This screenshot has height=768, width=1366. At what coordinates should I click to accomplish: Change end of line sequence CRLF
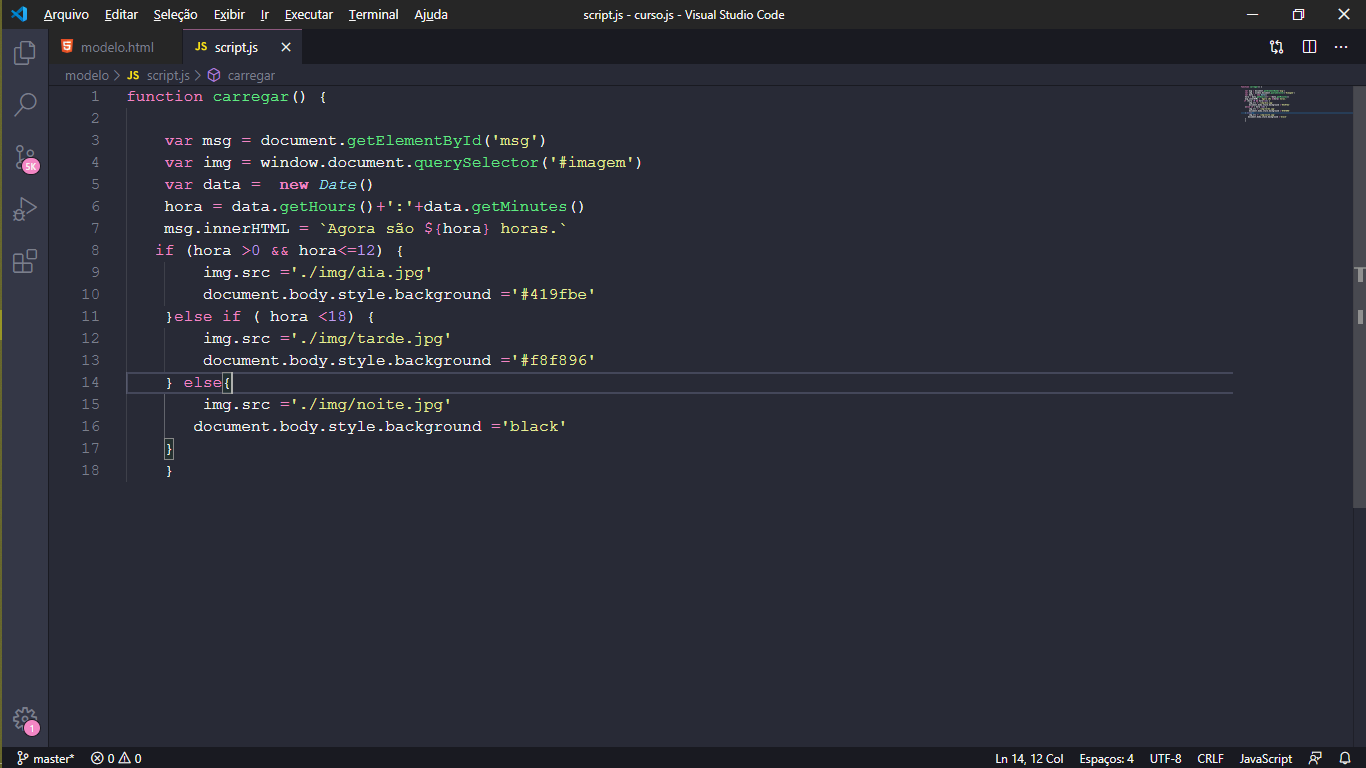pyautogui.click(x=1210, y=758)
